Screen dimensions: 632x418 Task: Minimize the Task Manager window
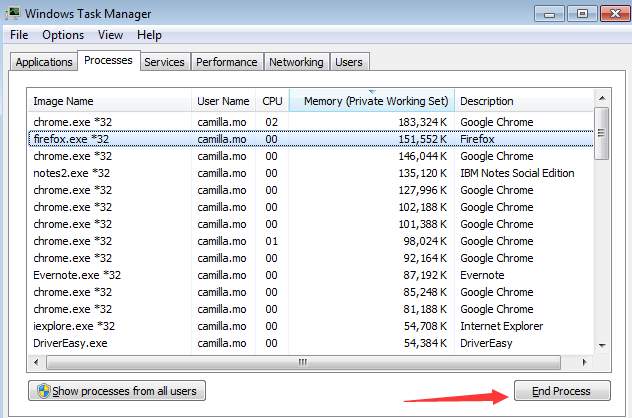coord(549,14)
